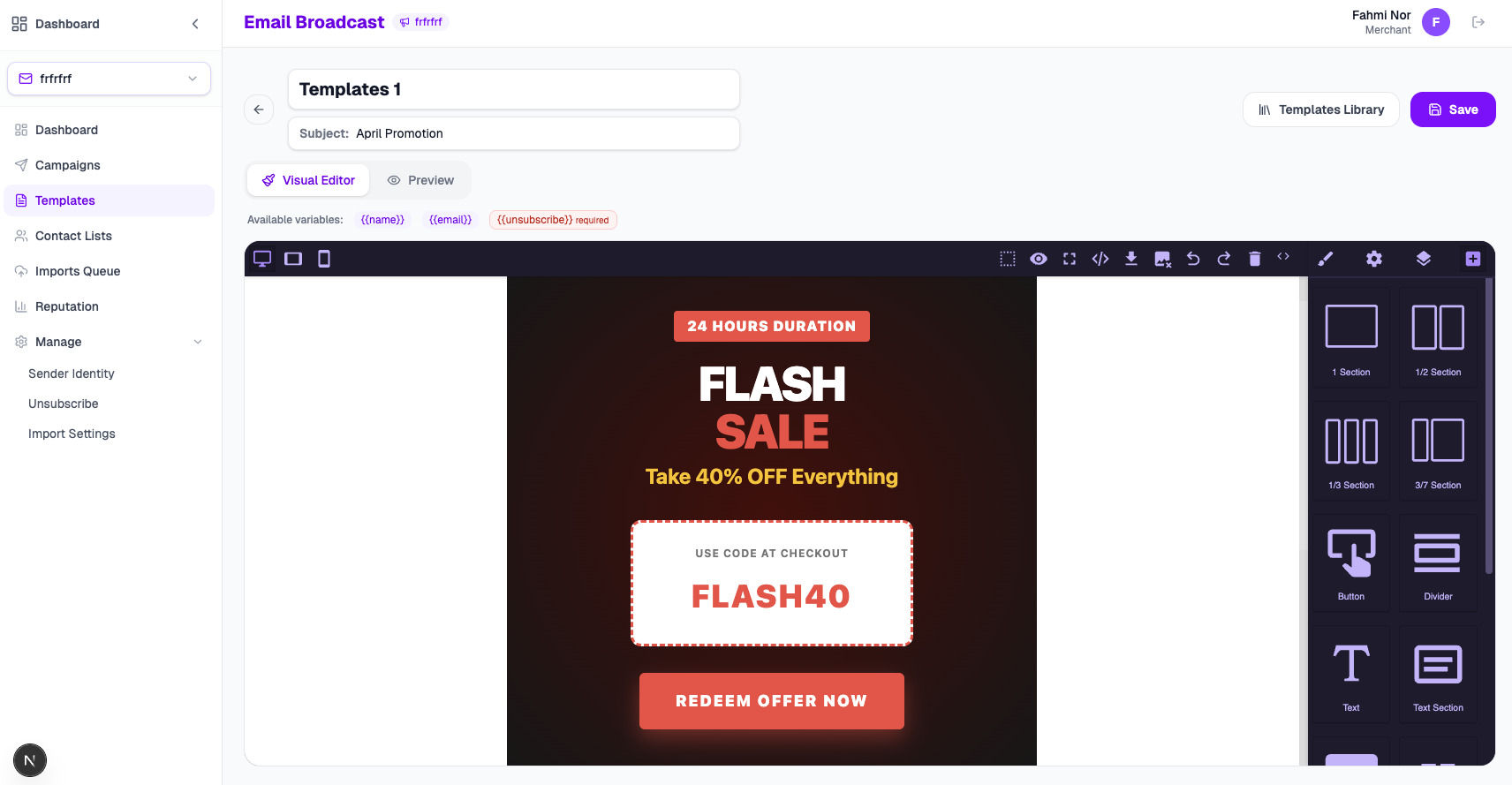Open the editor settings gear

(x=1374, y=258)
